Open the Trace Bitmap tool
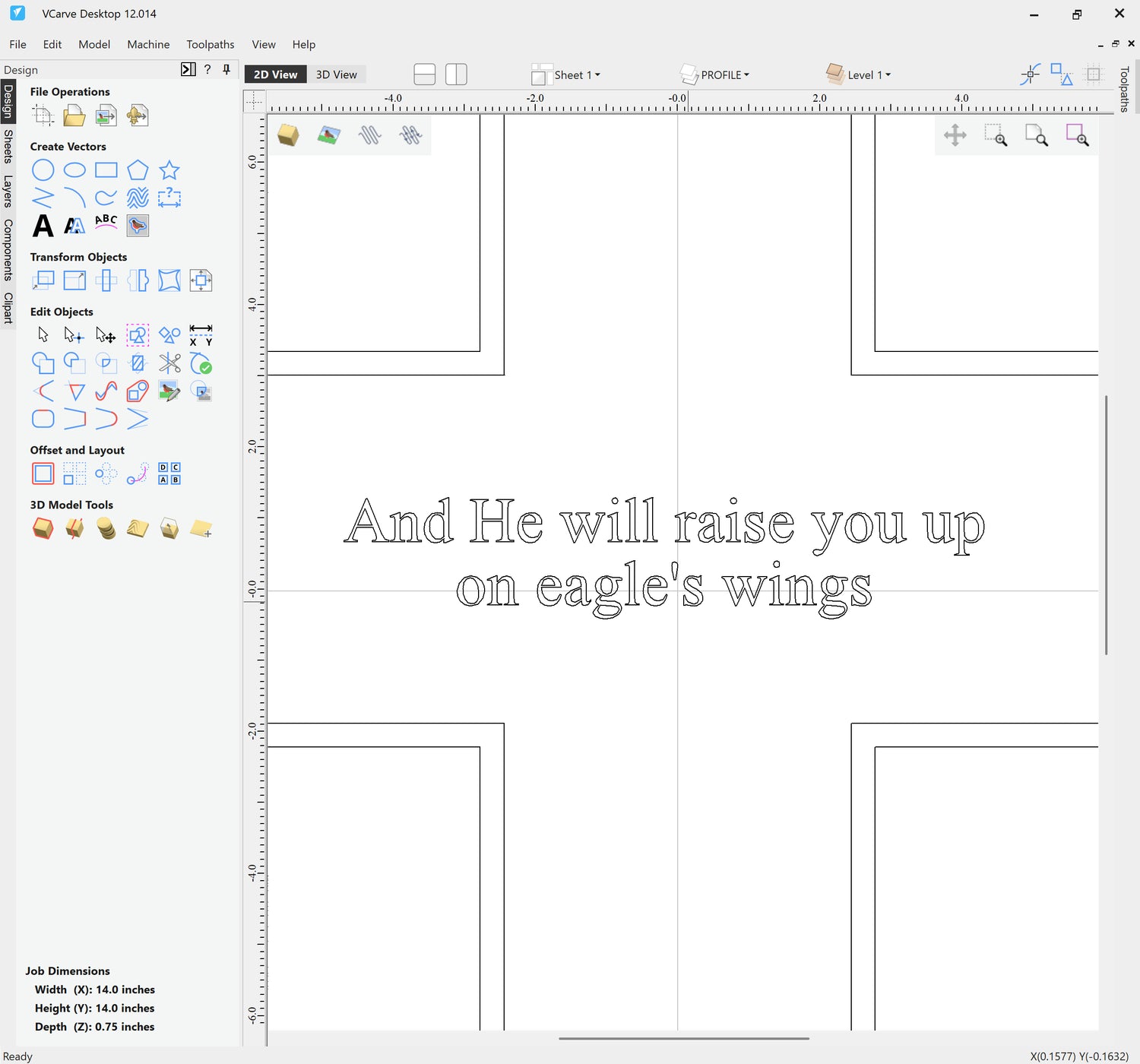The height and width of the screenshot is (1064, 1140). pos(138,226)
